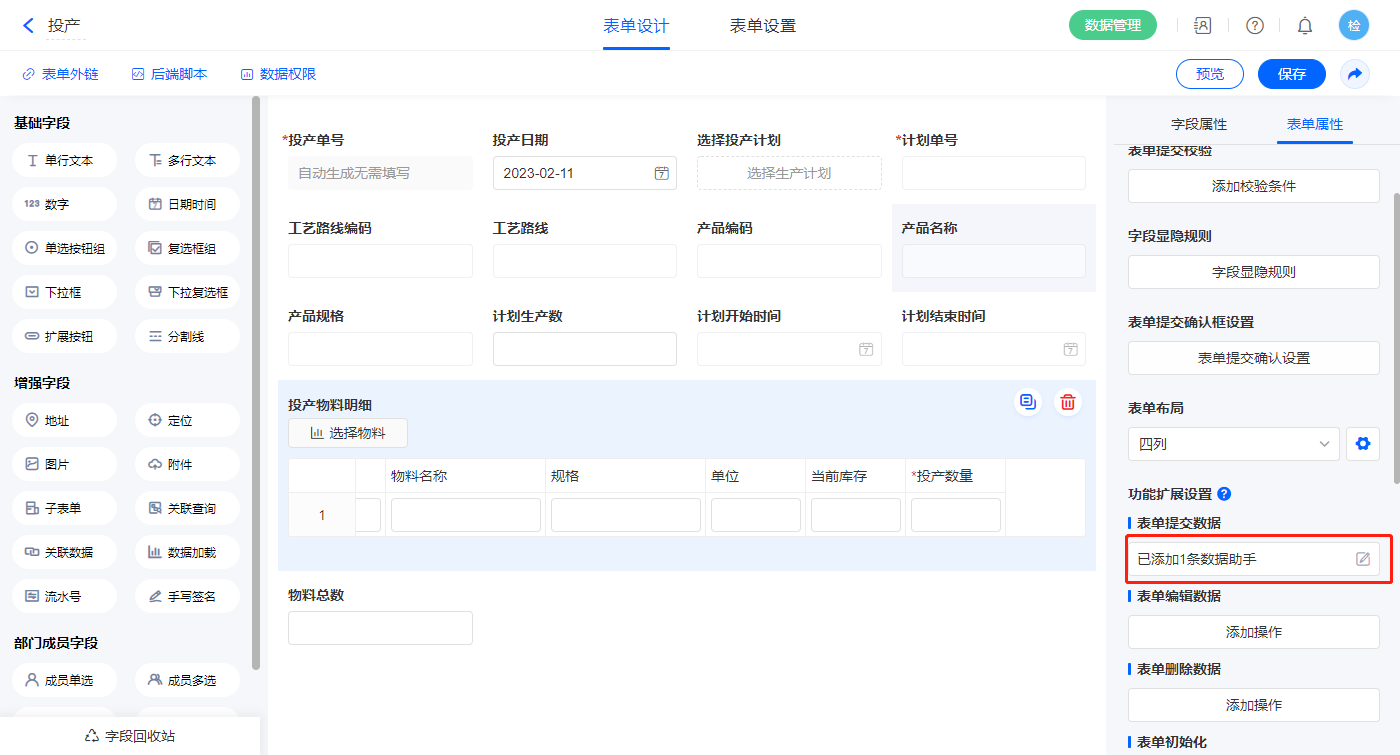Image resolution: width=1400 pixels, height=755 pixels.
Task: Open the 投产日期 calendar picker icon
Action: 661,173
